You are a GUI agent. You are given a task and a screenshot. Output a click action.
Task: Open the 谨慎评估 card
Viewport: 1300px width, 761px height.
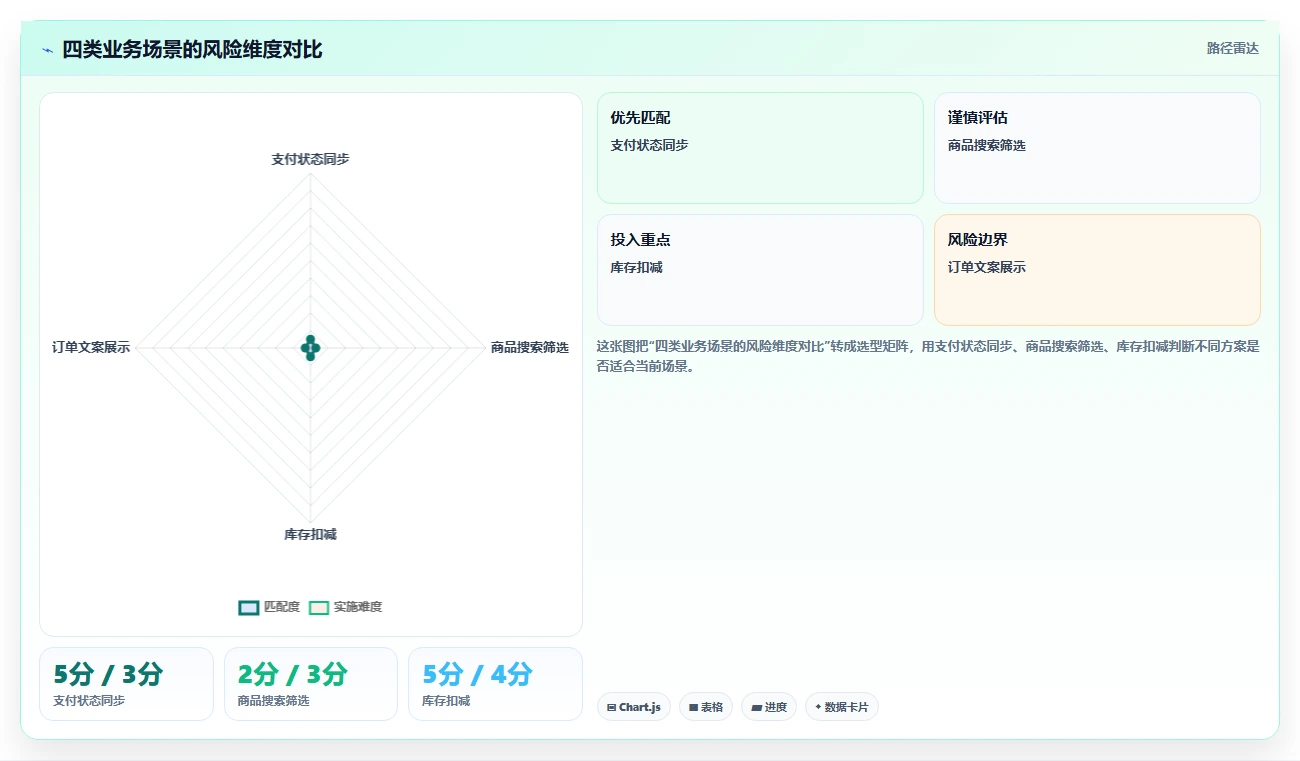pos(1097,148)
